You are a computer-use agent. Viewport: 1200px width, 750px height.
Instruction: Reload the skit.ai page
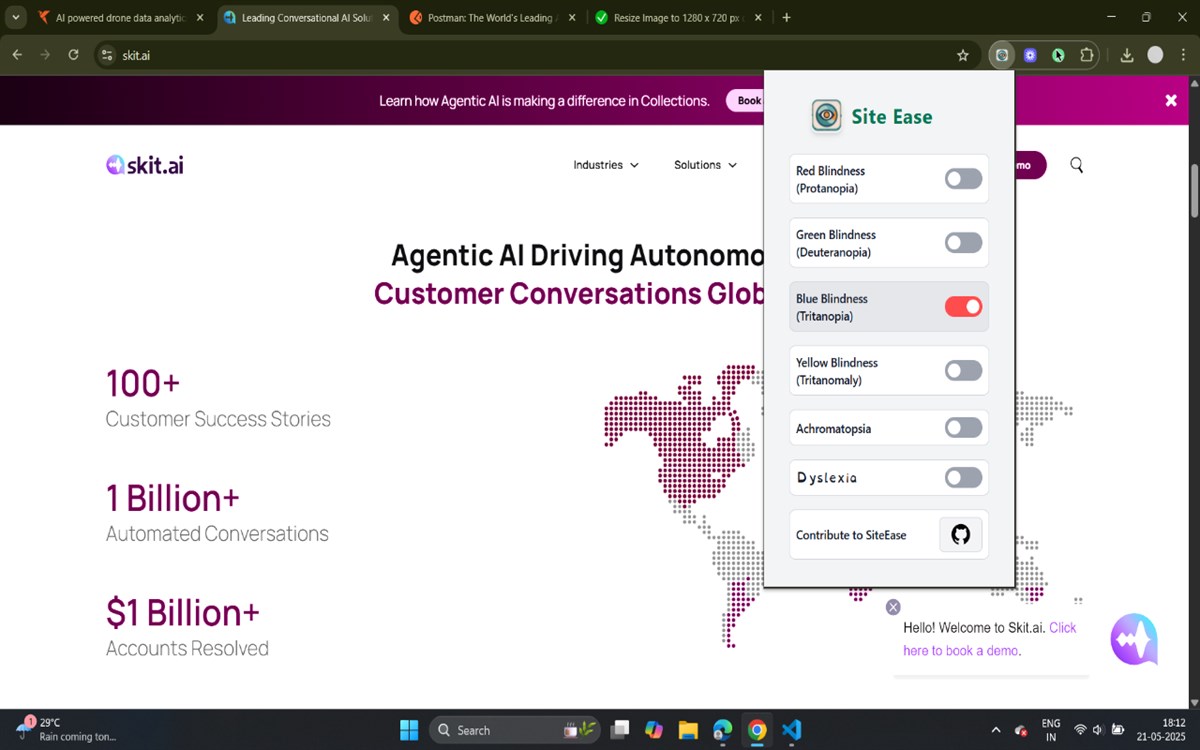click(73, 55)
